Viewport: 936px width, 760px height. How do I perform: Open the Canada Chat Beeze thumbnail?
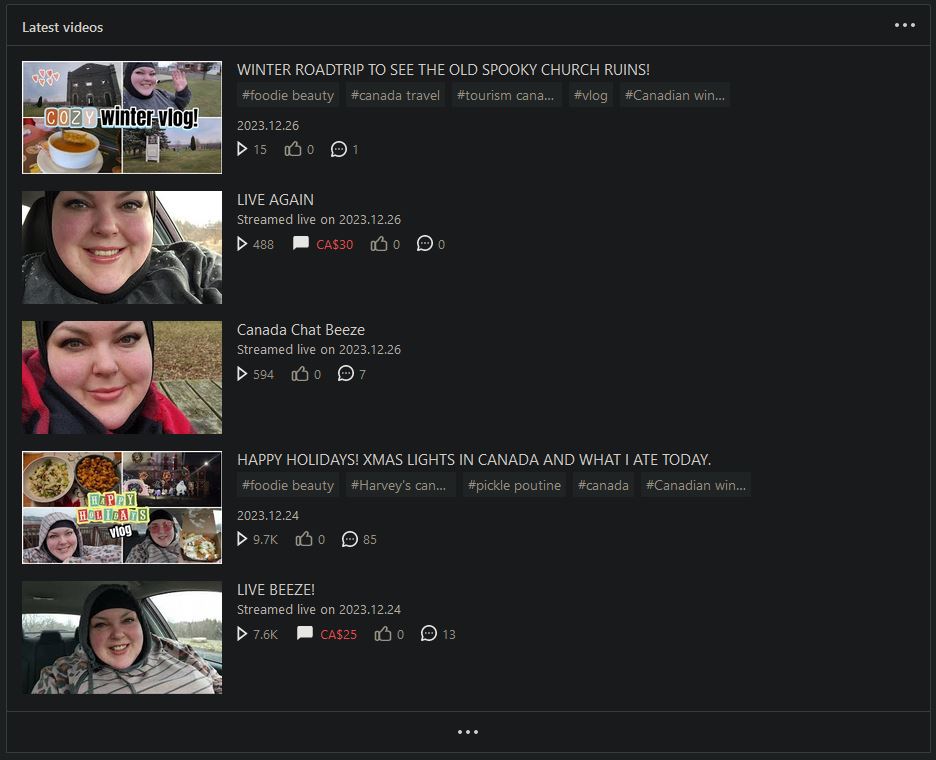click(122, 377)
